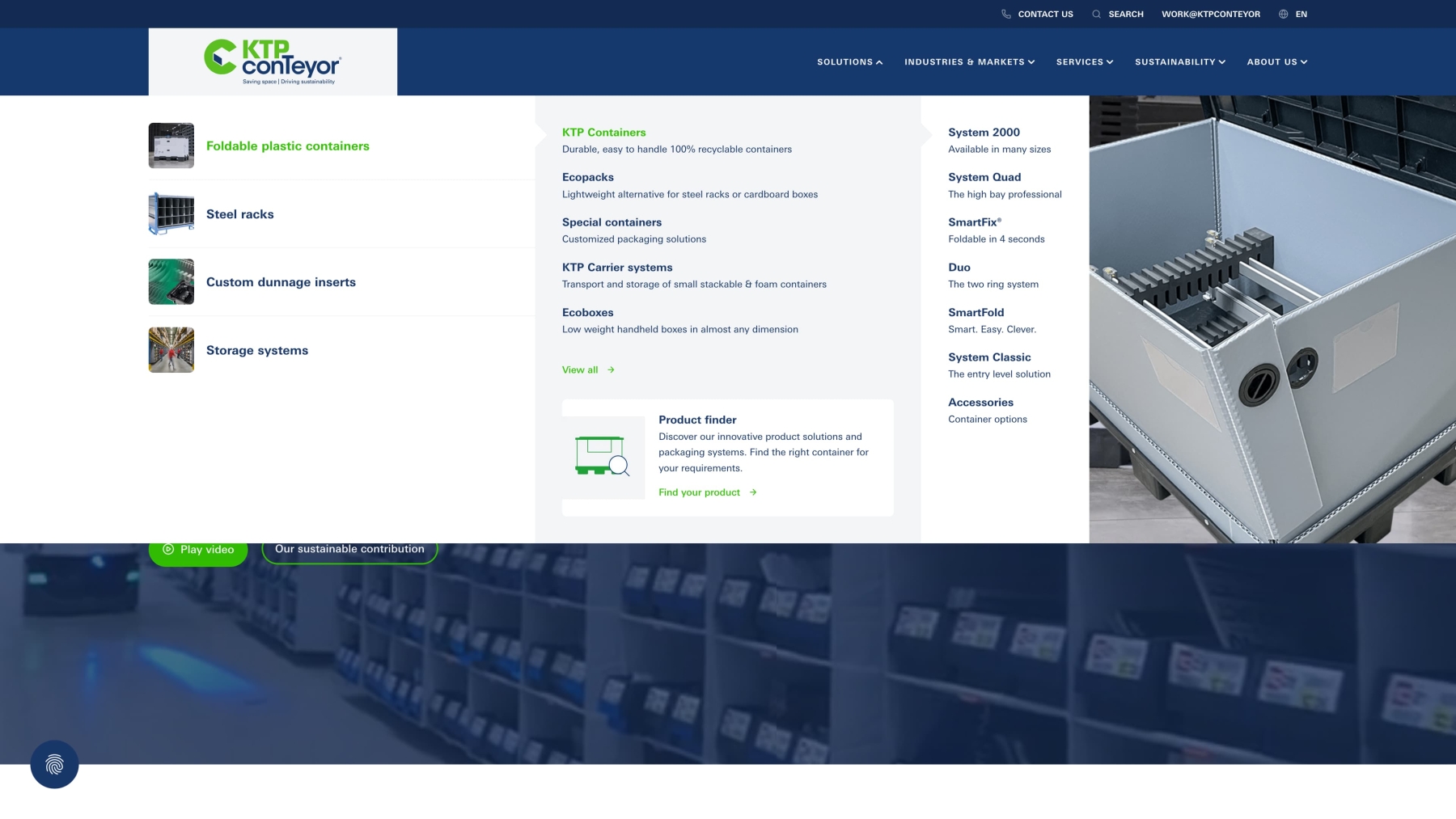1456x819 pixels.
Task: Select the EN language menu item
Action: pyautogui.click(x=1302, y=14)
